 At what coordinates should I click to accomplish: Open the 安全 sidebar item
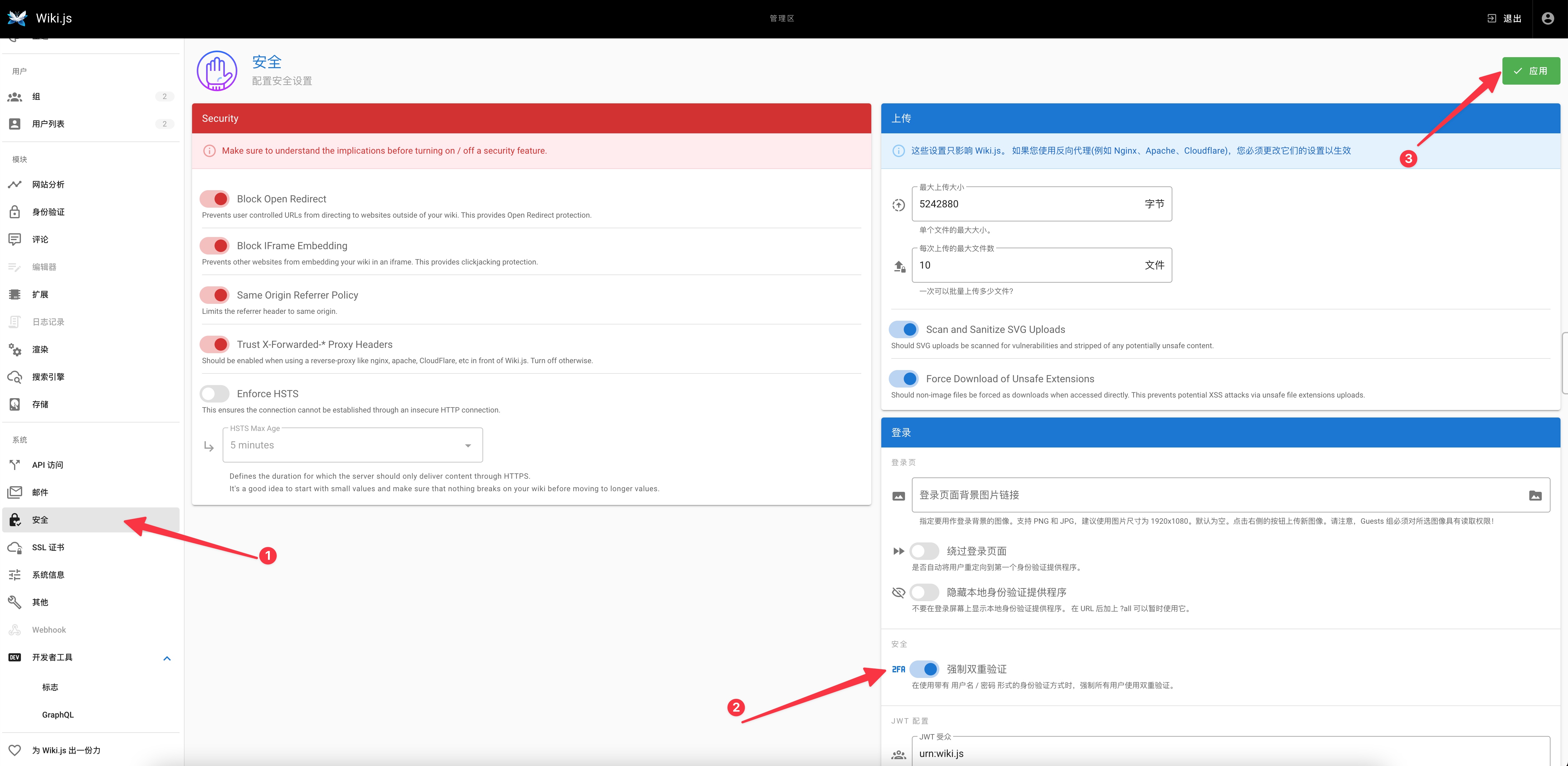(x=91, y=520)
